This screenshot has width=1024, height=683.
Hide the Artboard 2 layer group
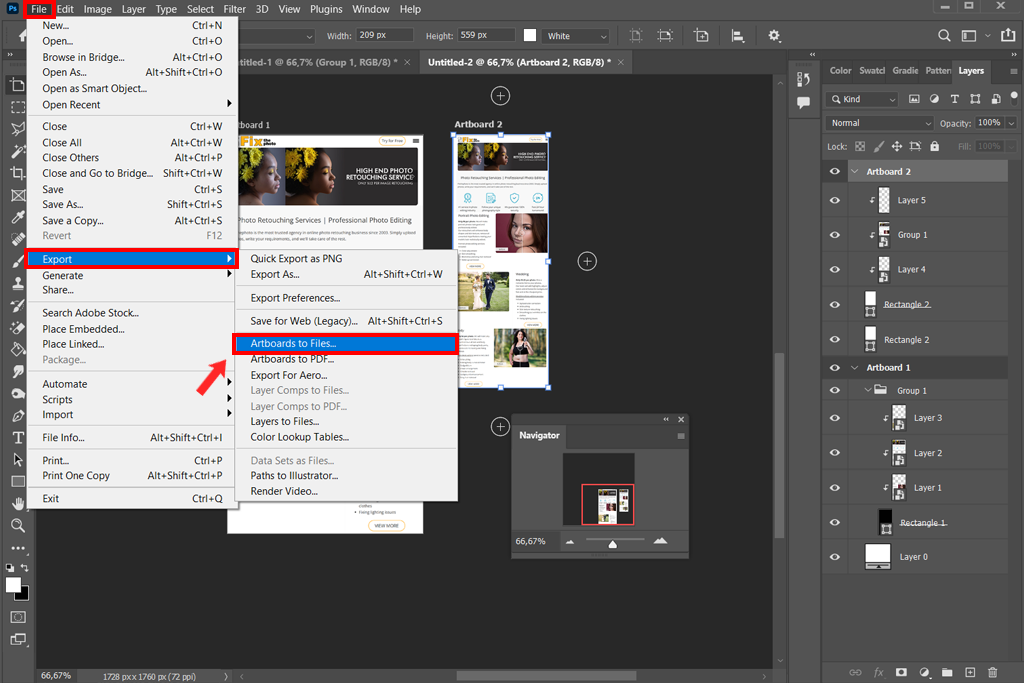835,171
